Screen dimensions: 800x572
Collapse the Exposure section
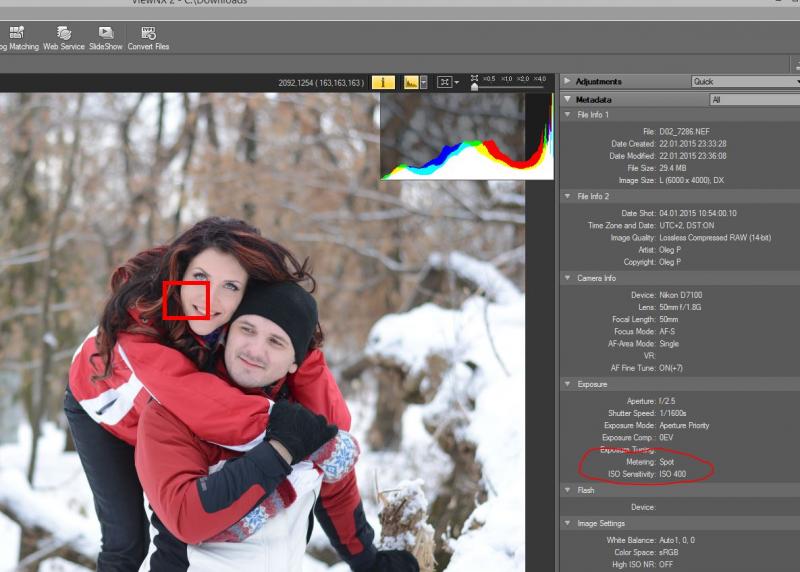567,384
